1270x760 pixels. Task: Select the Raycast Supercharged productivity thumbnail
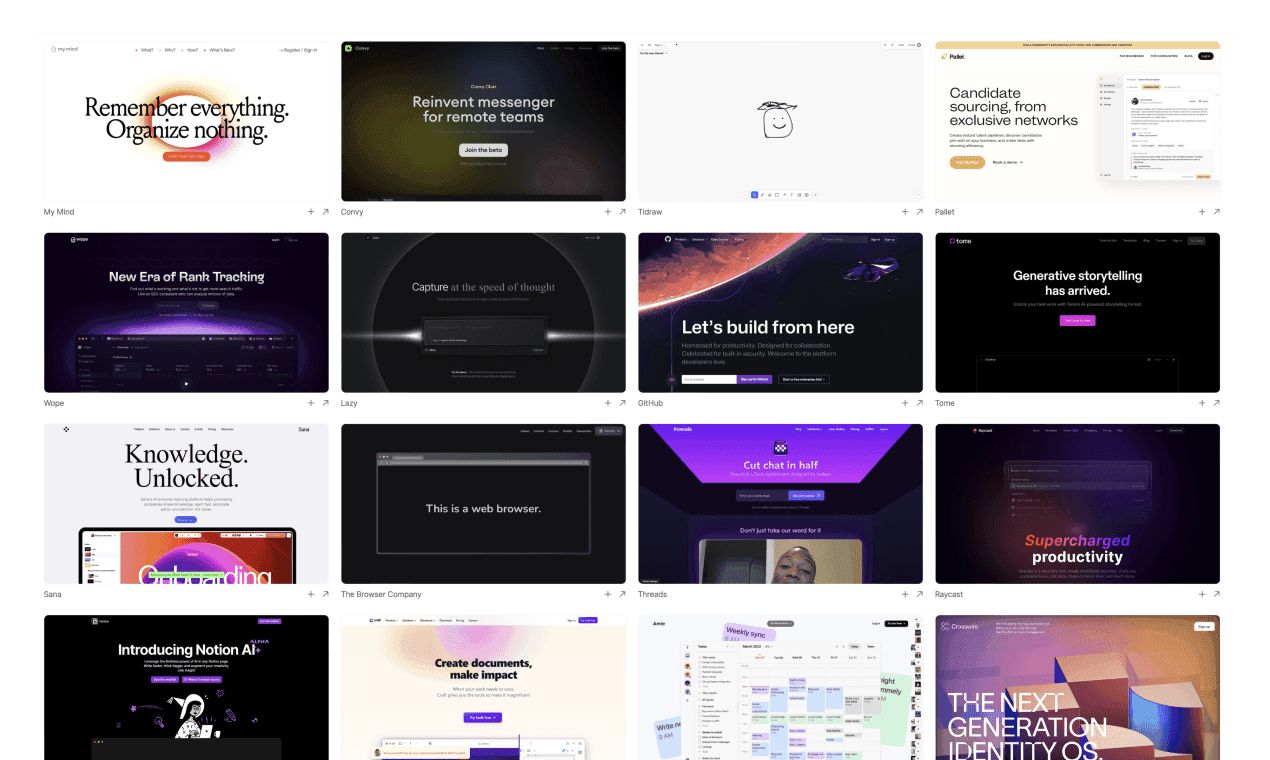click(x=1077, y=503)
